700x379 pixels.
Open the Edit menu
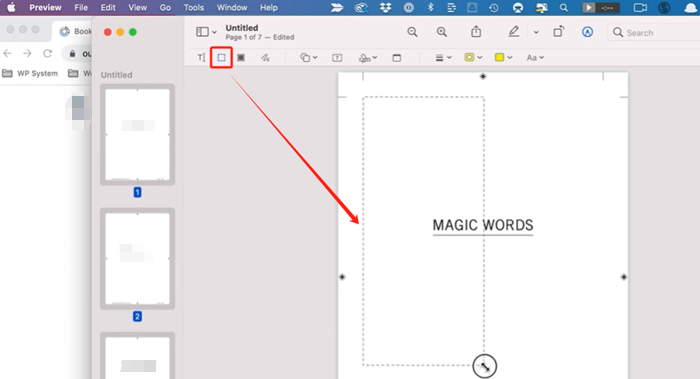tap(108, 8)
